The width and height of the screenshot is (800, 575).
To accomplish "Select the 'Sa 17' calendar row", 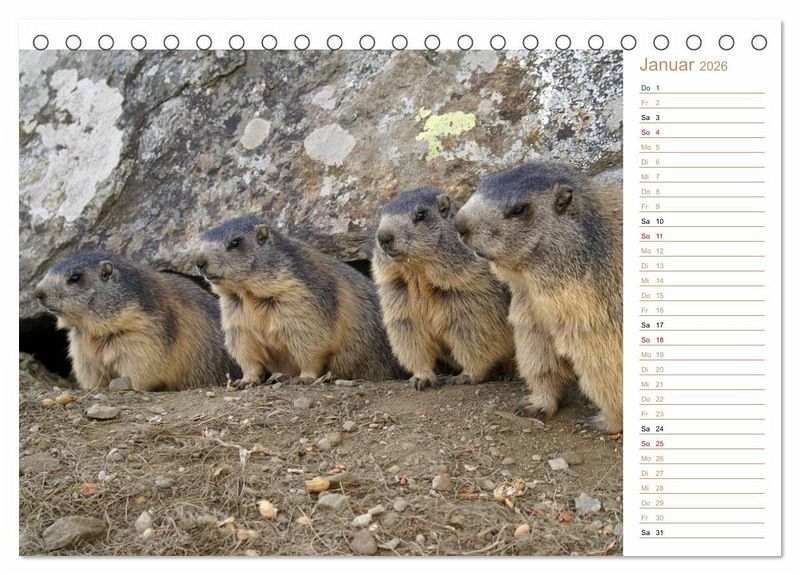I will coord(702,324).
